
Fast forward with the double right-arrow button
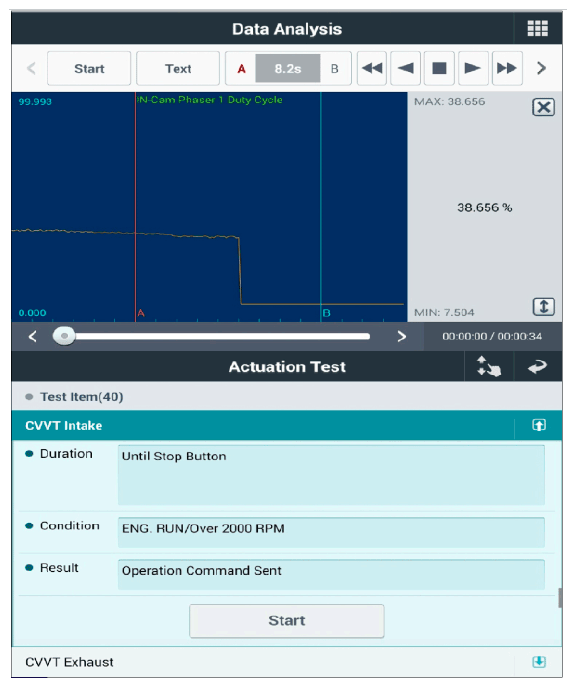pyautogui.click(x=507, y=68)
